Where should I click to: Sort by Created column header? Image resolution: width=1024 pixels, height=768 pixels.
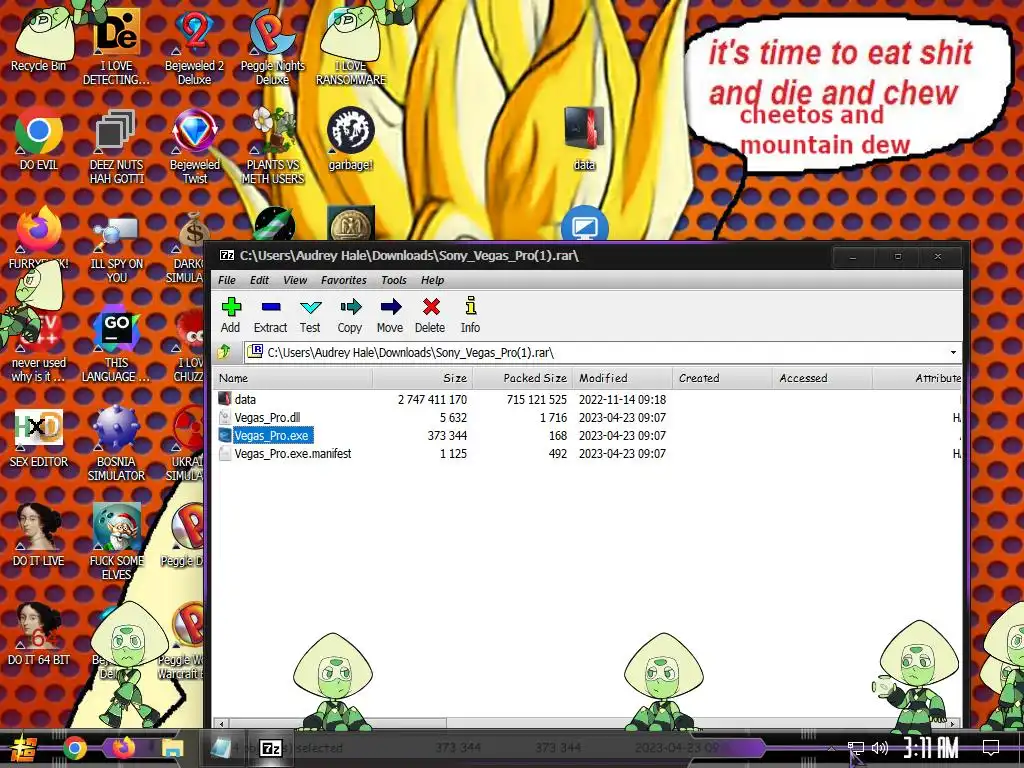722,378
